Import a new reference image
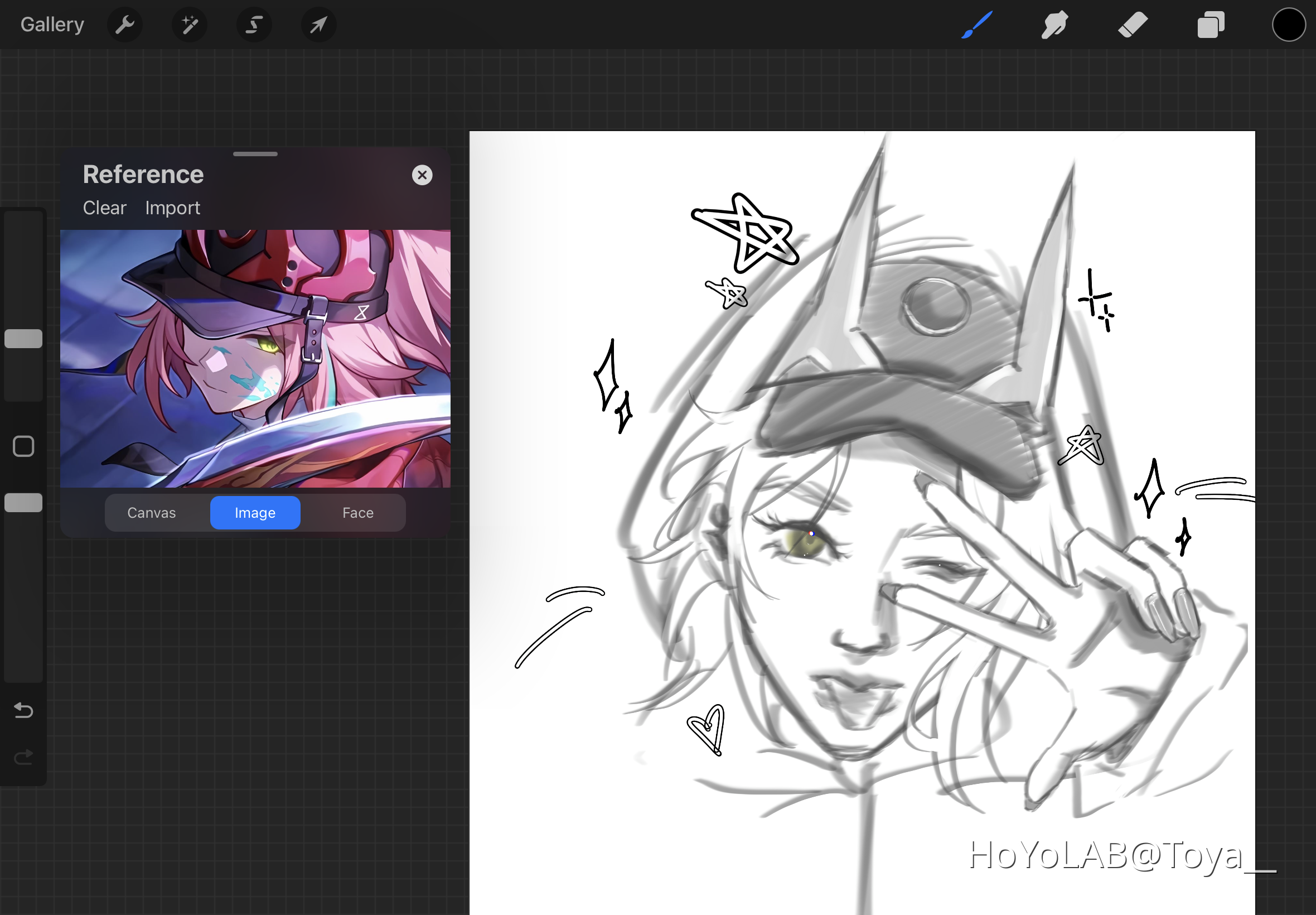Image resolution: width=1316 pixels, height=915 pixels. click(x=172, y=208)
